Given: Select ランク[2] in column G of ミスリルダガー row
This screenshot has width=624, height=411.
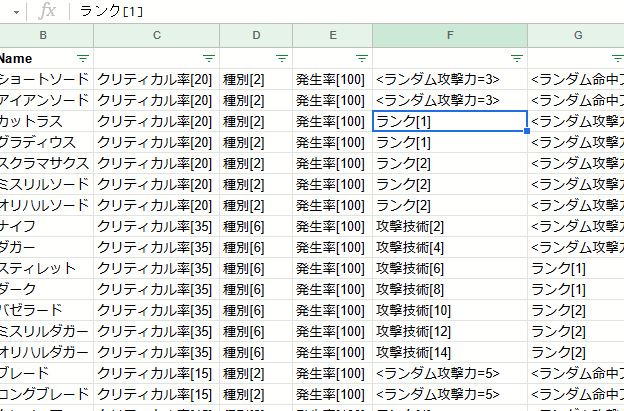Looking at the screenshot, I should [x=576, y=331].
